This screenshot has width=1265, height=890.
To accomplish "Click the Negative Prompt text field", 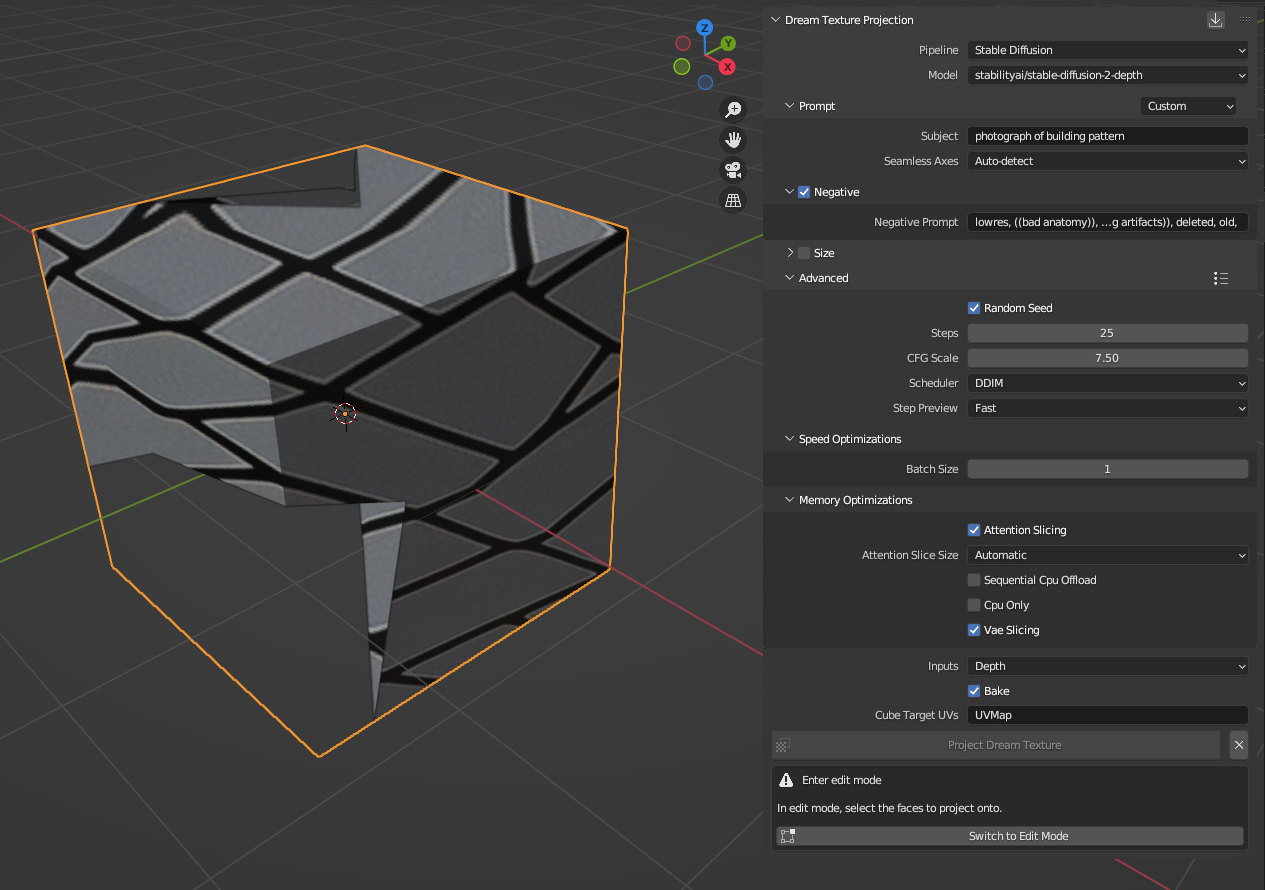I will coord(1108,222).
